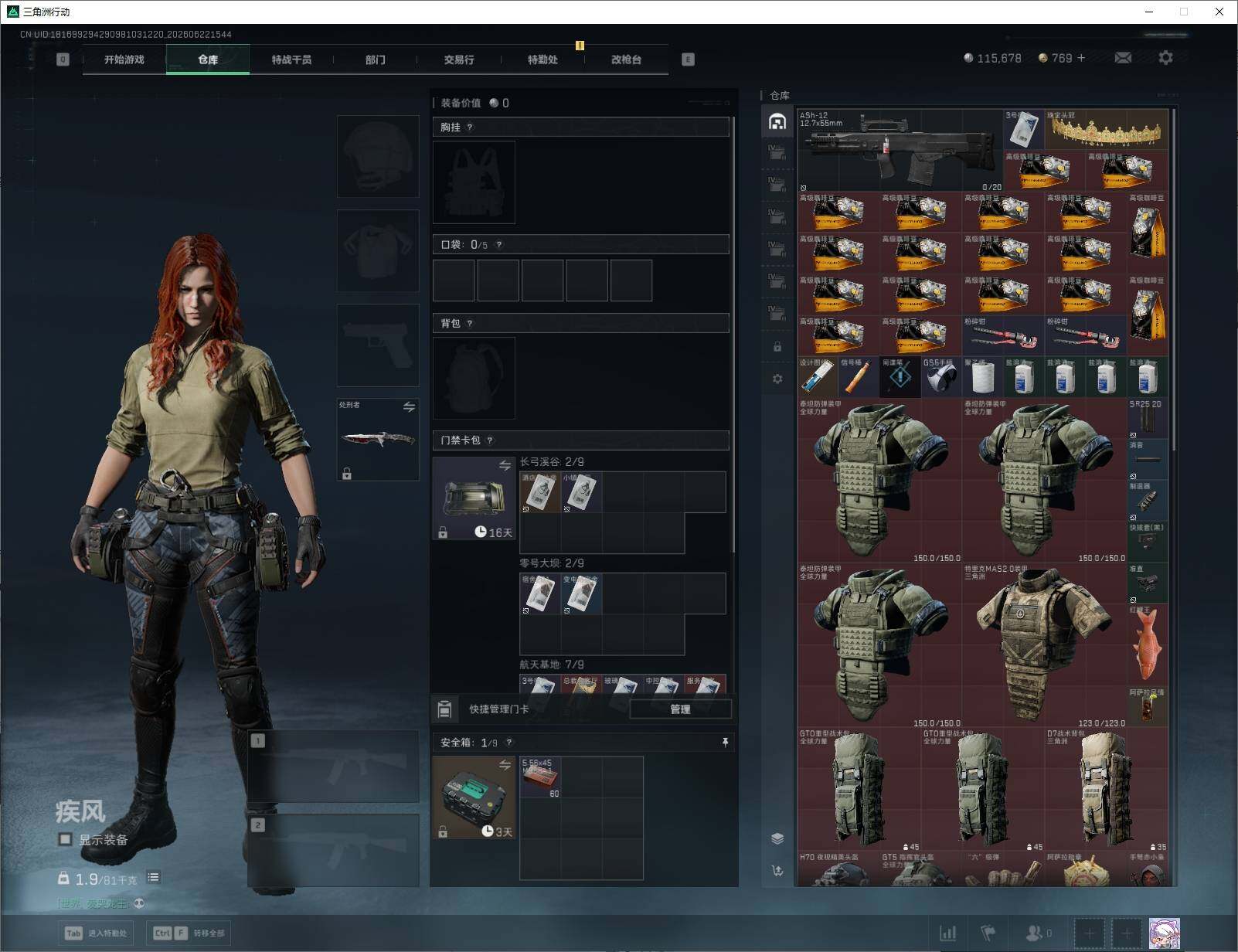
Task: Click the Tab 进入特勤处 shortcut button
Action: (96, 933)
